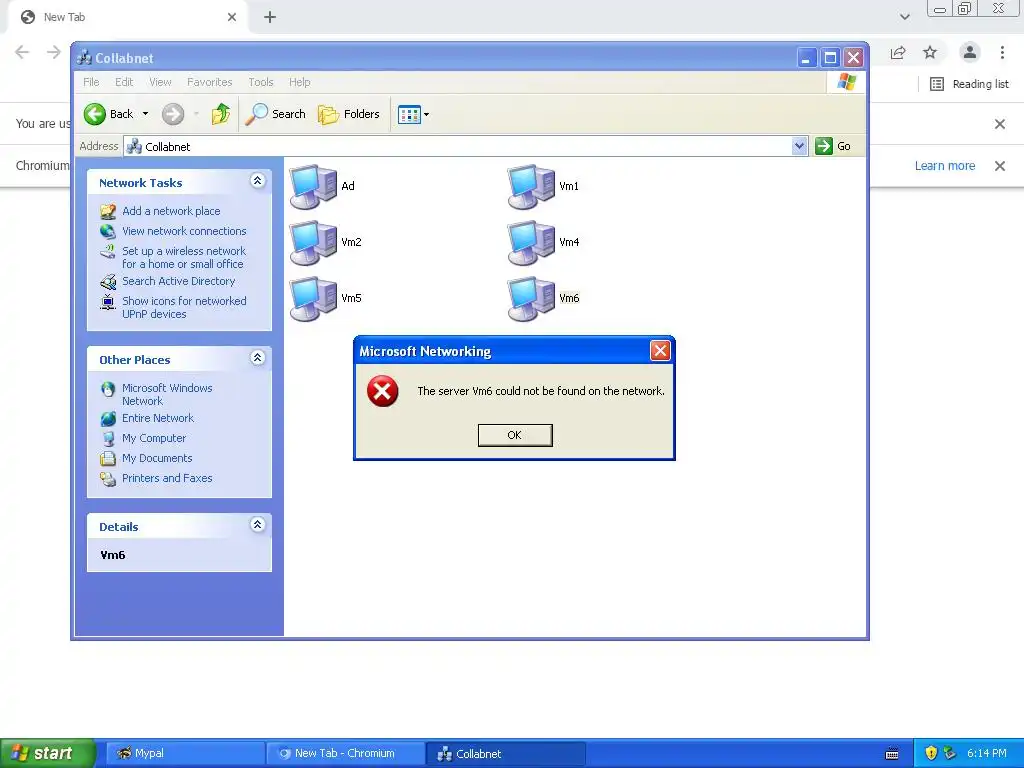Open My Documents from Other Places
The width and height of the screenshot is (1024, 768).
click(157, 458)
